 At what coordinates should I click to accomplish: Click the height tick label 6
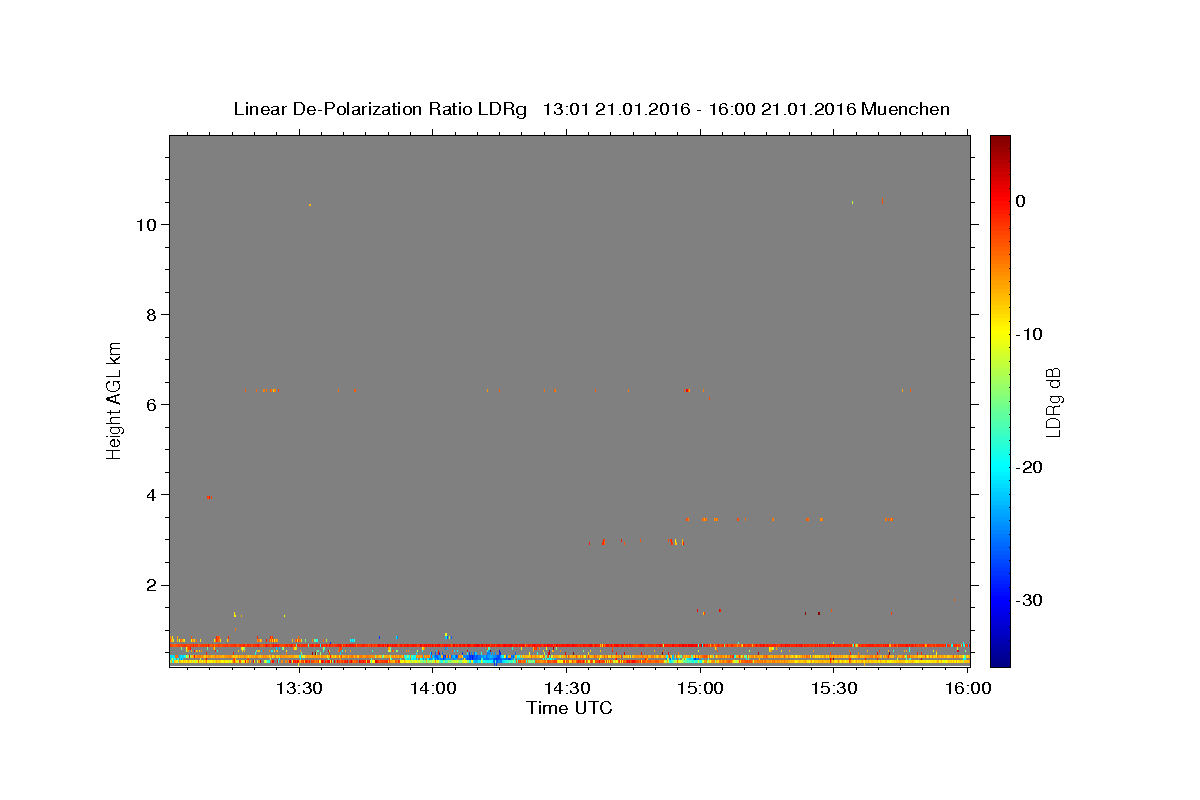coord(151,404)
